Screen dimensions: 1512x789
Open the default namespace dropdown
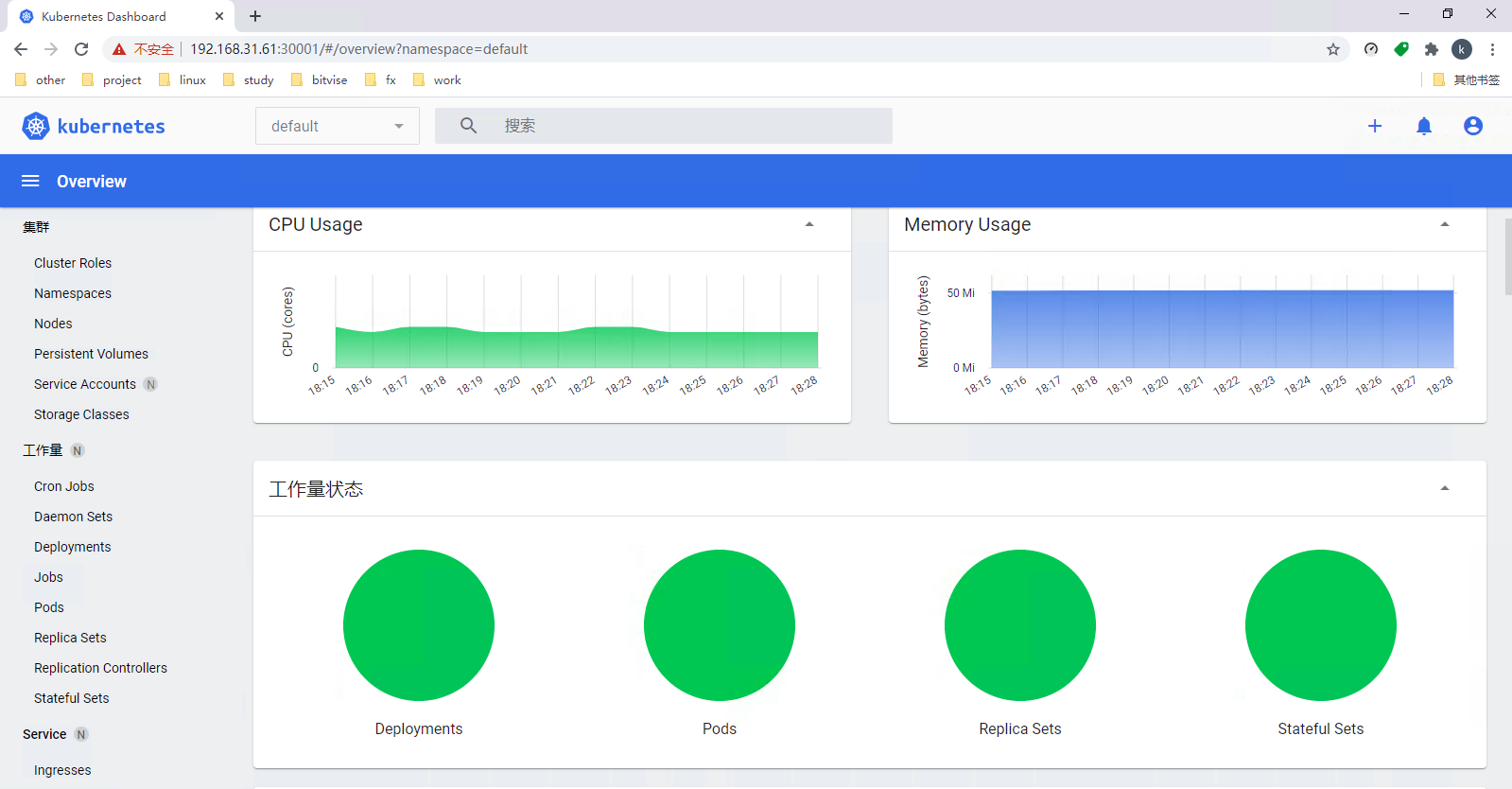pos(337,126)
